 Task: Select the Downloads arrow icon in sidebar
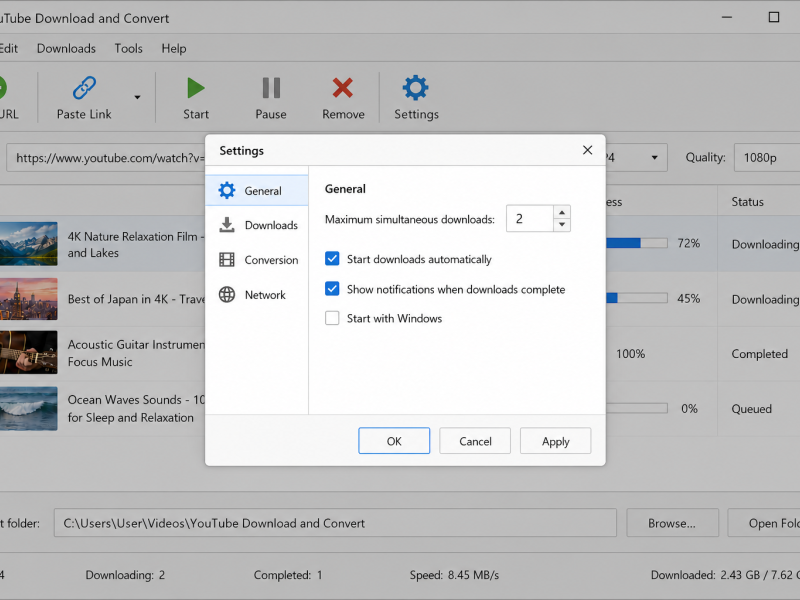click(x=227, y=225)
